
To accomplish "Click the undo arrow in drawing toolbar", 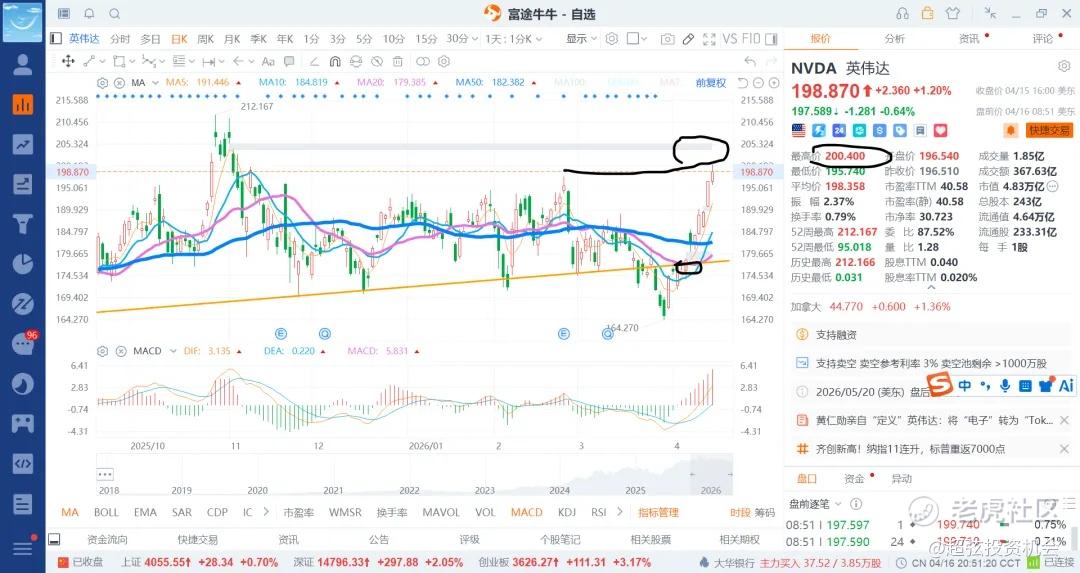I will pos(750,61).
